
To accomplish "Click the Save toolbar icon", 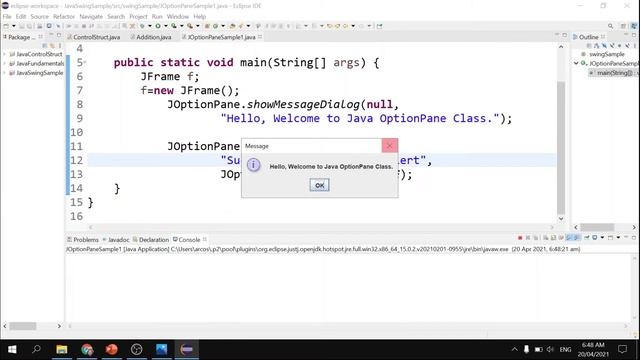I will click(x=21, y=26).
